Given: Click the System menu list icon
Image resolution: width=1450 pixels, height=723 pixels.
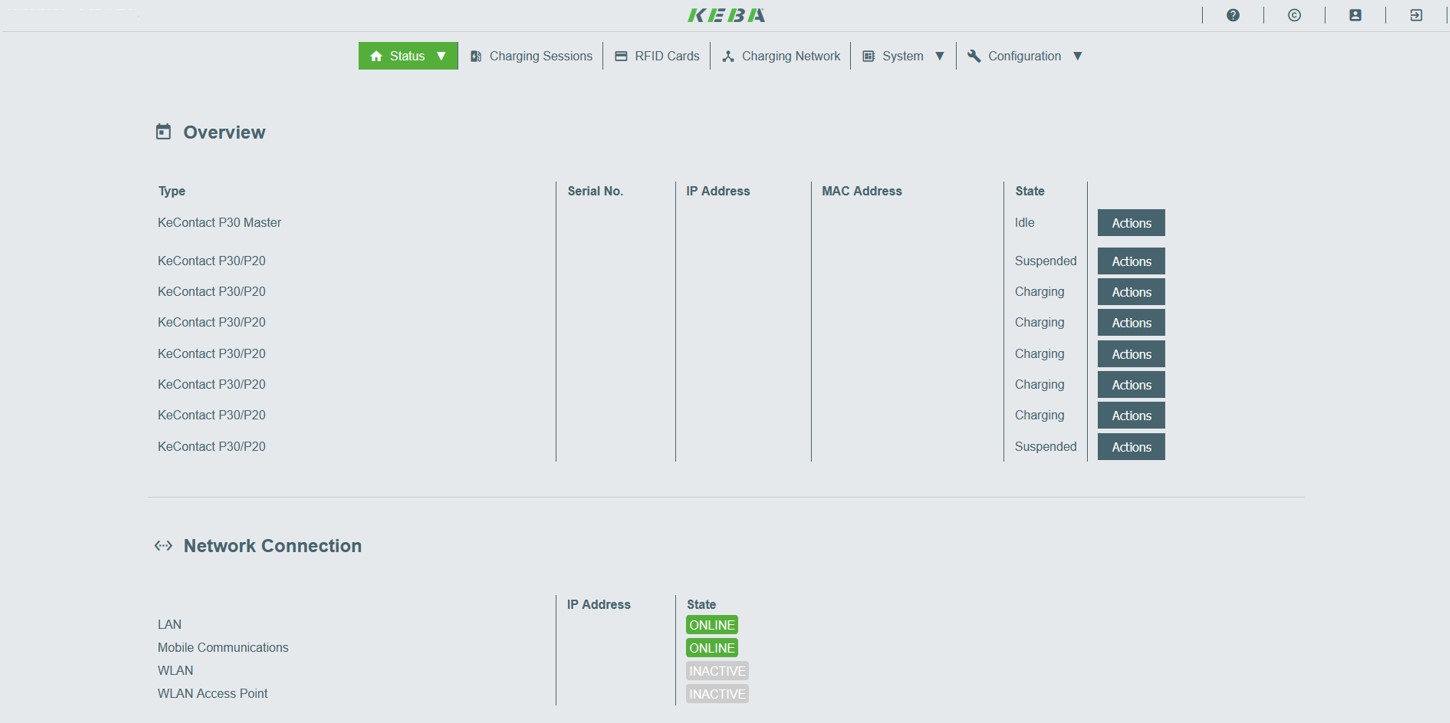Looking at the screenshot, I should 868,56.
